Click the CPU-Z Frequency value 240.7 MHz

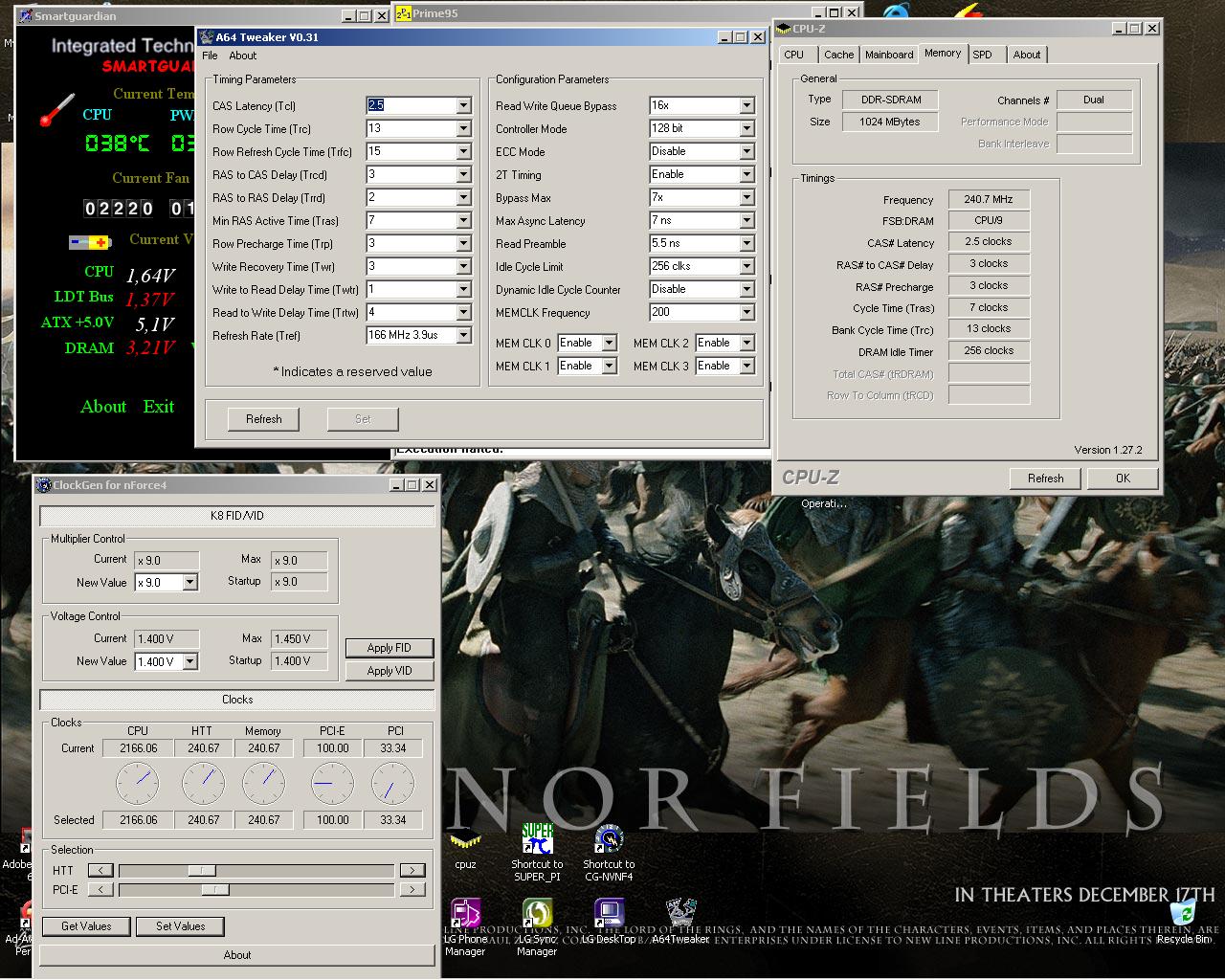pos(990,199)
